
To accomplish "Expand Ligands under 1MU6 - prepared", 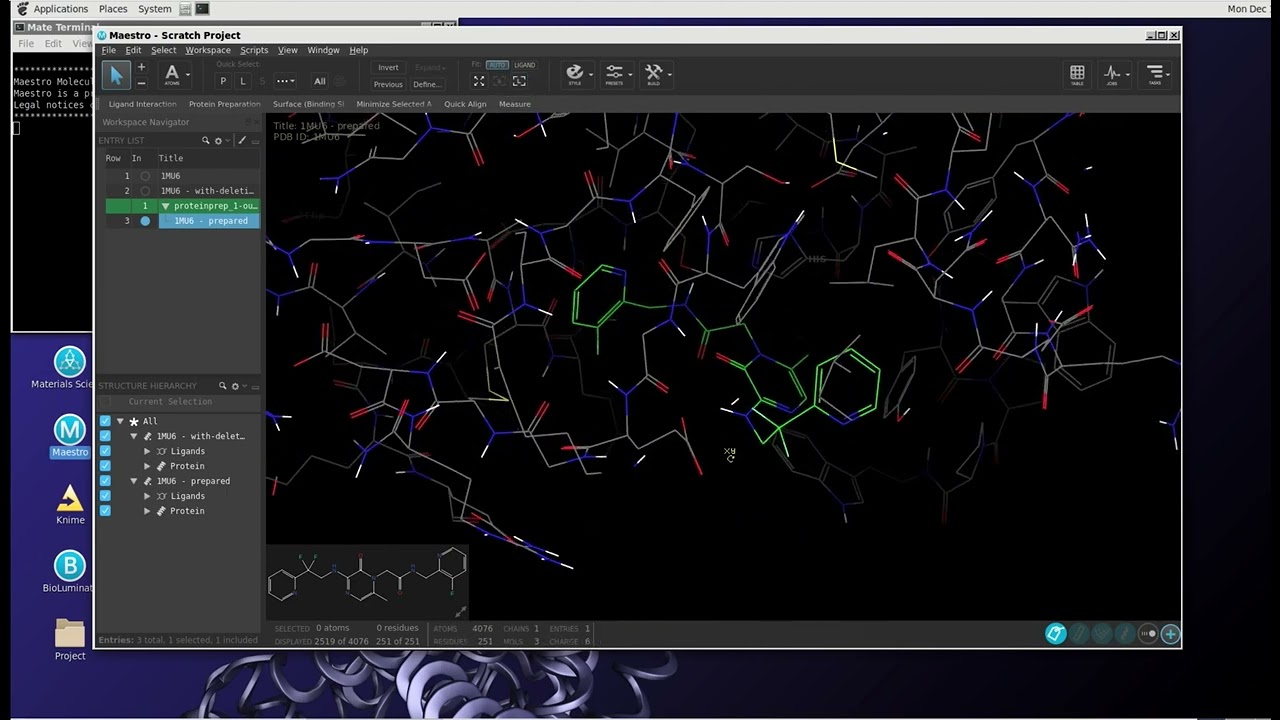I will coord(148,496).
